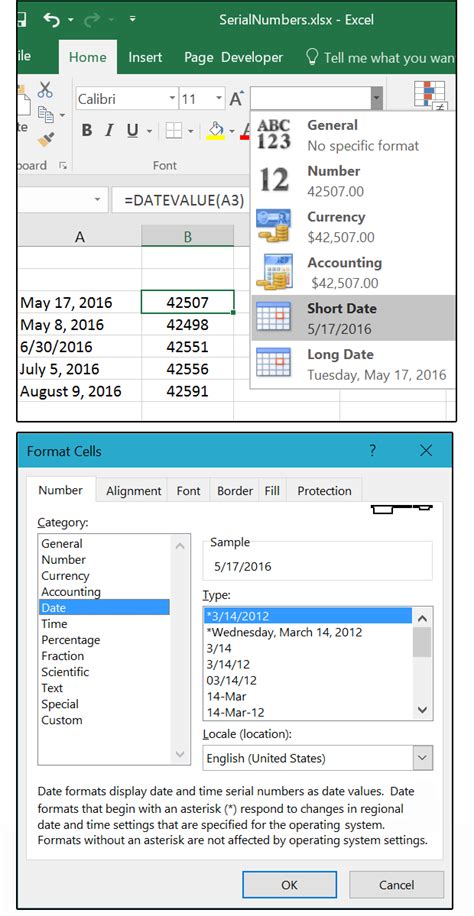Expand the Number Format dropdown arrow
Image resolution: width=474 pixels, height=916 pixels.
(x=376, y=99)
